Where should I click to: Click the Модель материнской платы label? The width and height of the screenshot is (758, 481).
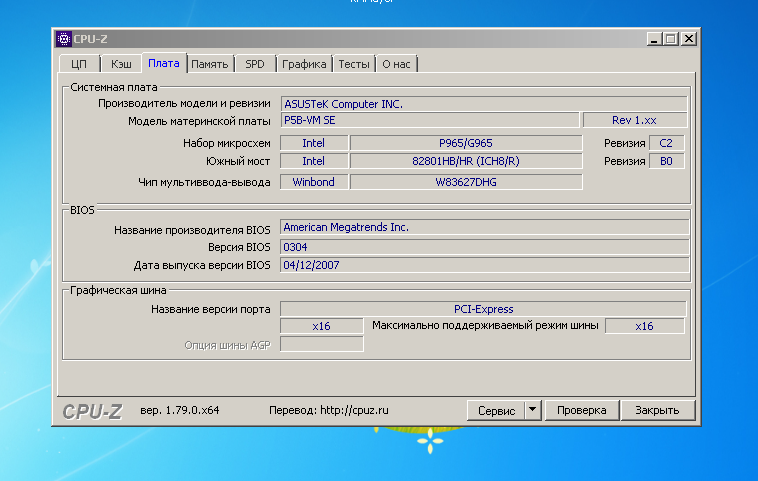(199, 121)
